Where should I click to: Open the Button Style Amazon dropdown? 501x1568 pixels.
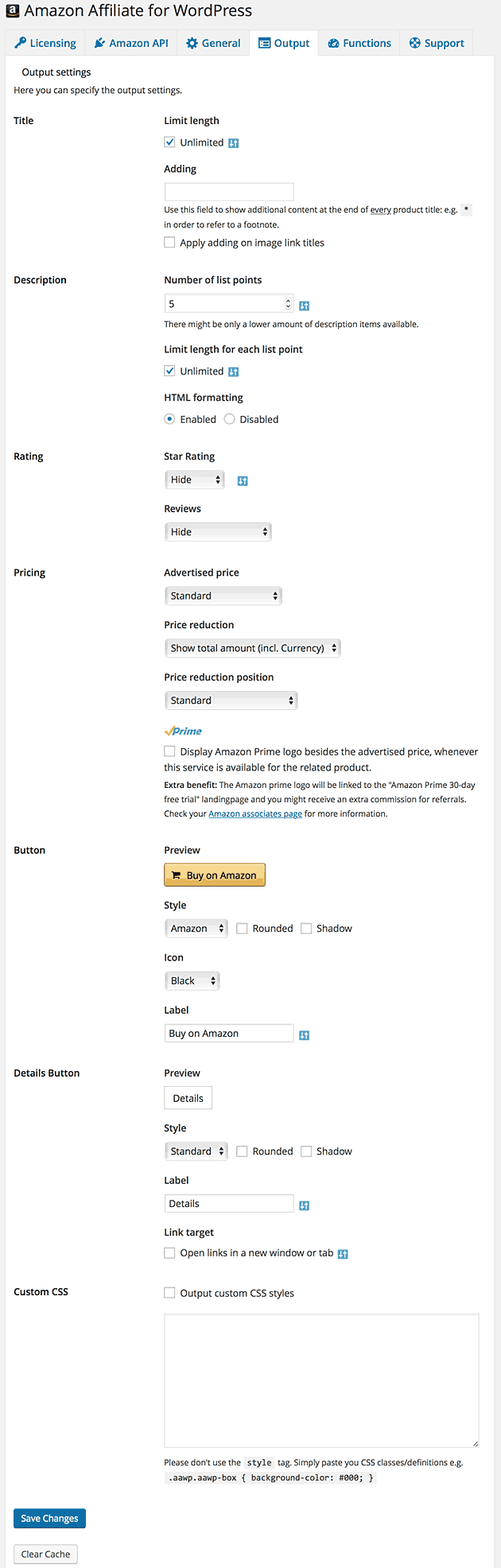(196, 928)
